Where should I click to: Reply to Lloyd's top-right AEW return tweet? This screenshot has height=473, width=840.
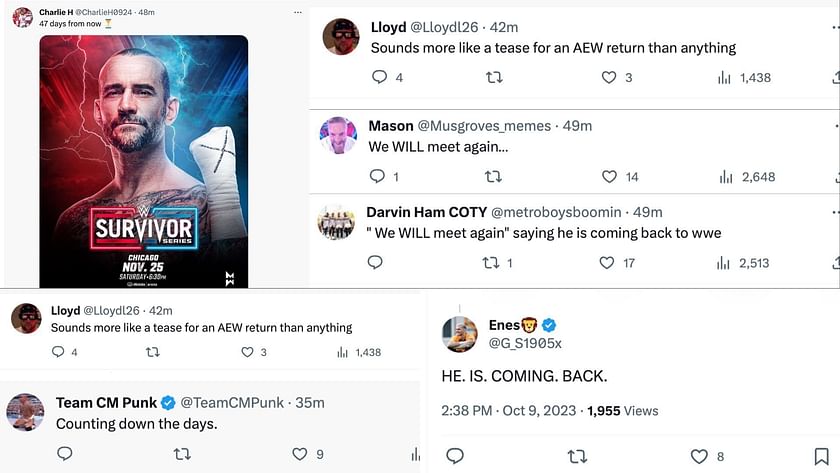click(379, 77)
